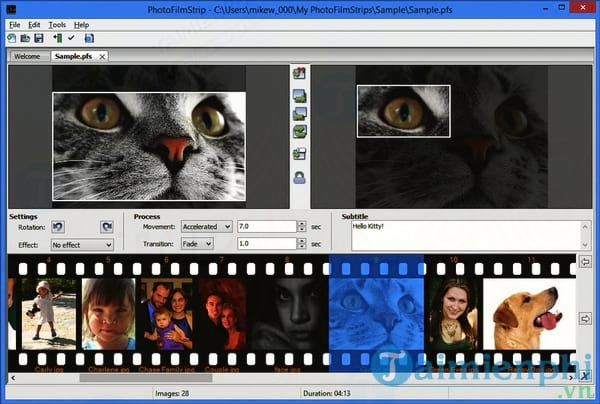Switch to the Welcome tab
Screen dimensions: 600x404
coord(27,56)
